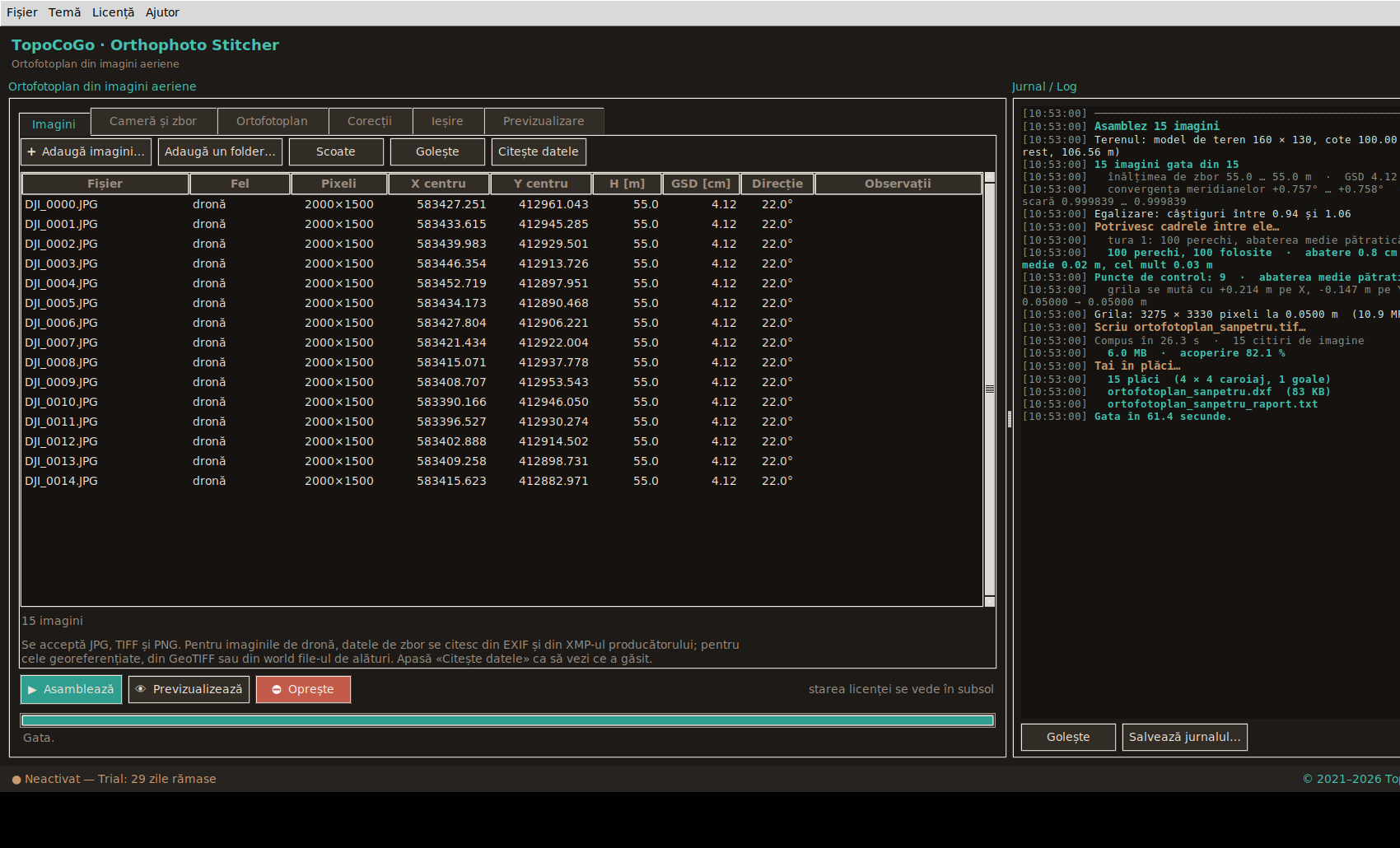
Task: Click Adaugă un folder button
Action: (x=220, y=151)
